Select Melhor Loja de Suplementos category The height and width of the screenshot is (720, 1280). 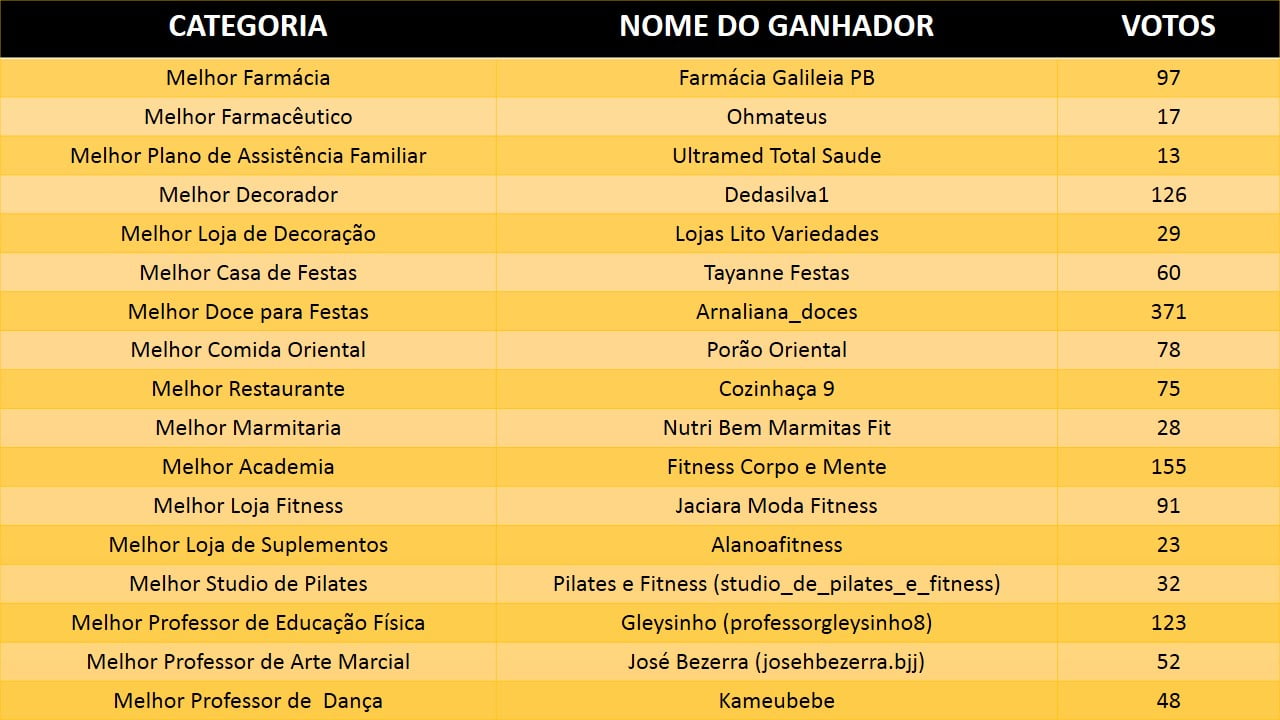pos(248,545)
